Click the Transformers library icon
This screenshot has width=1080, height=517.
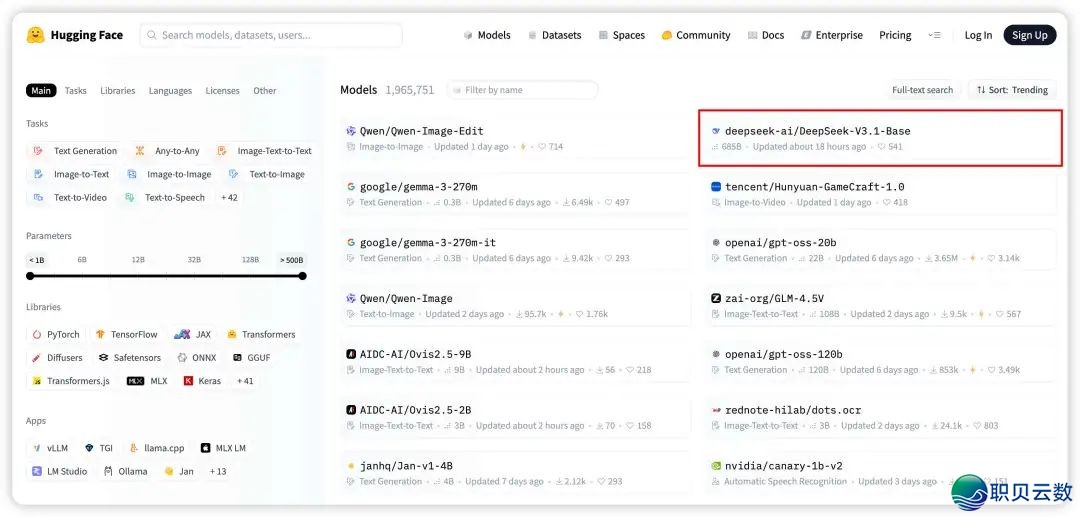pyautogui.click(x=232, y=335)
